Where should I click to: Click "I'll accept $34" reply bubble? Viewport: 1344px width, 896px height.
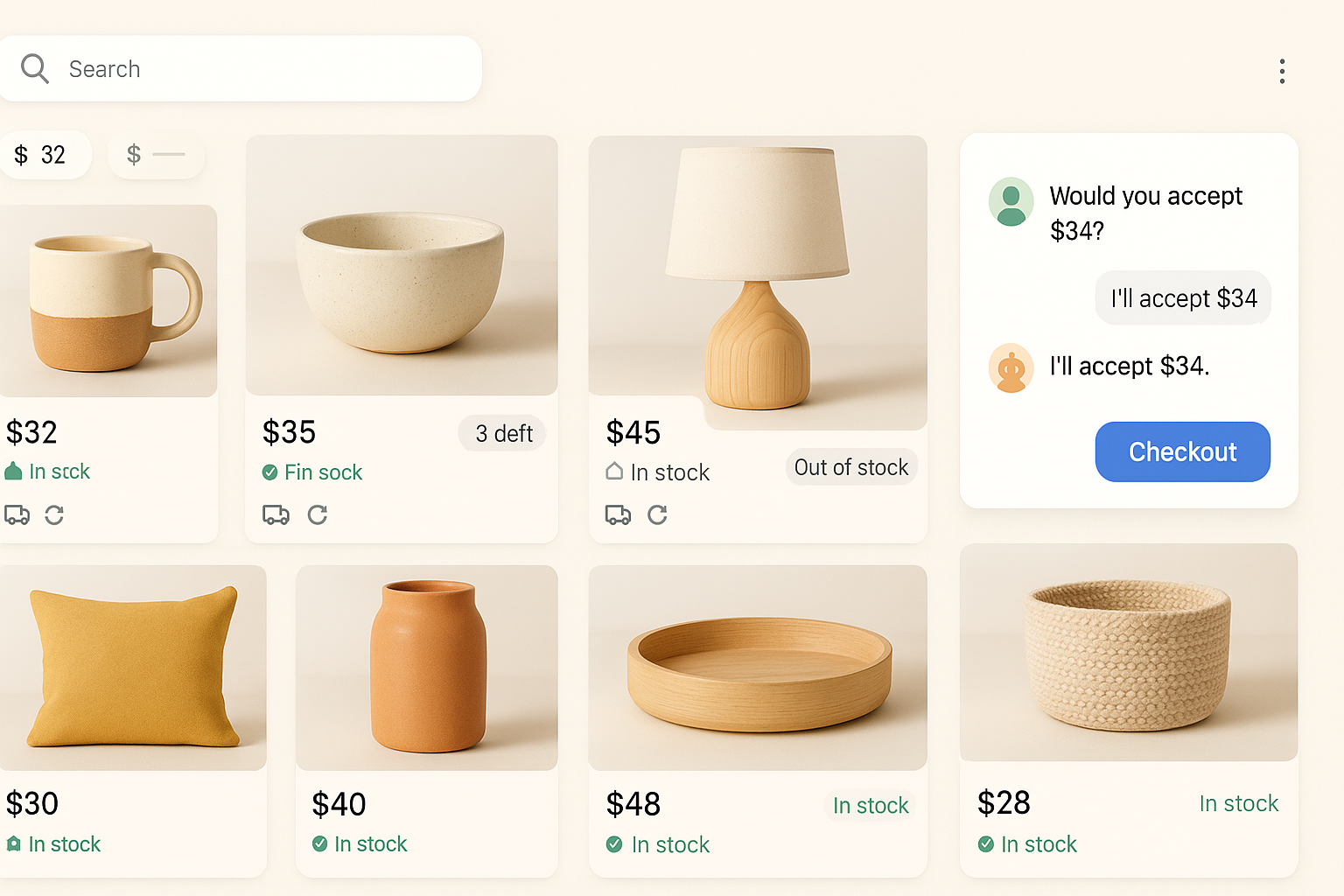click(x=1183, y=298)
